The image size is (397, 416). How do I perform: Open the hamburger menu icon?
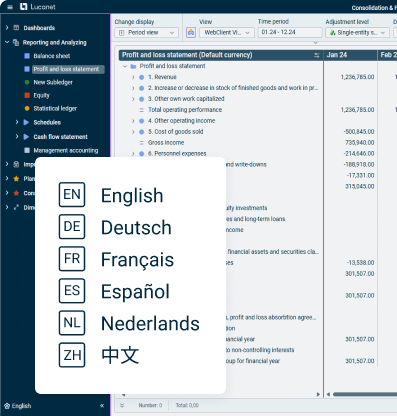click(x=10, y=7)
